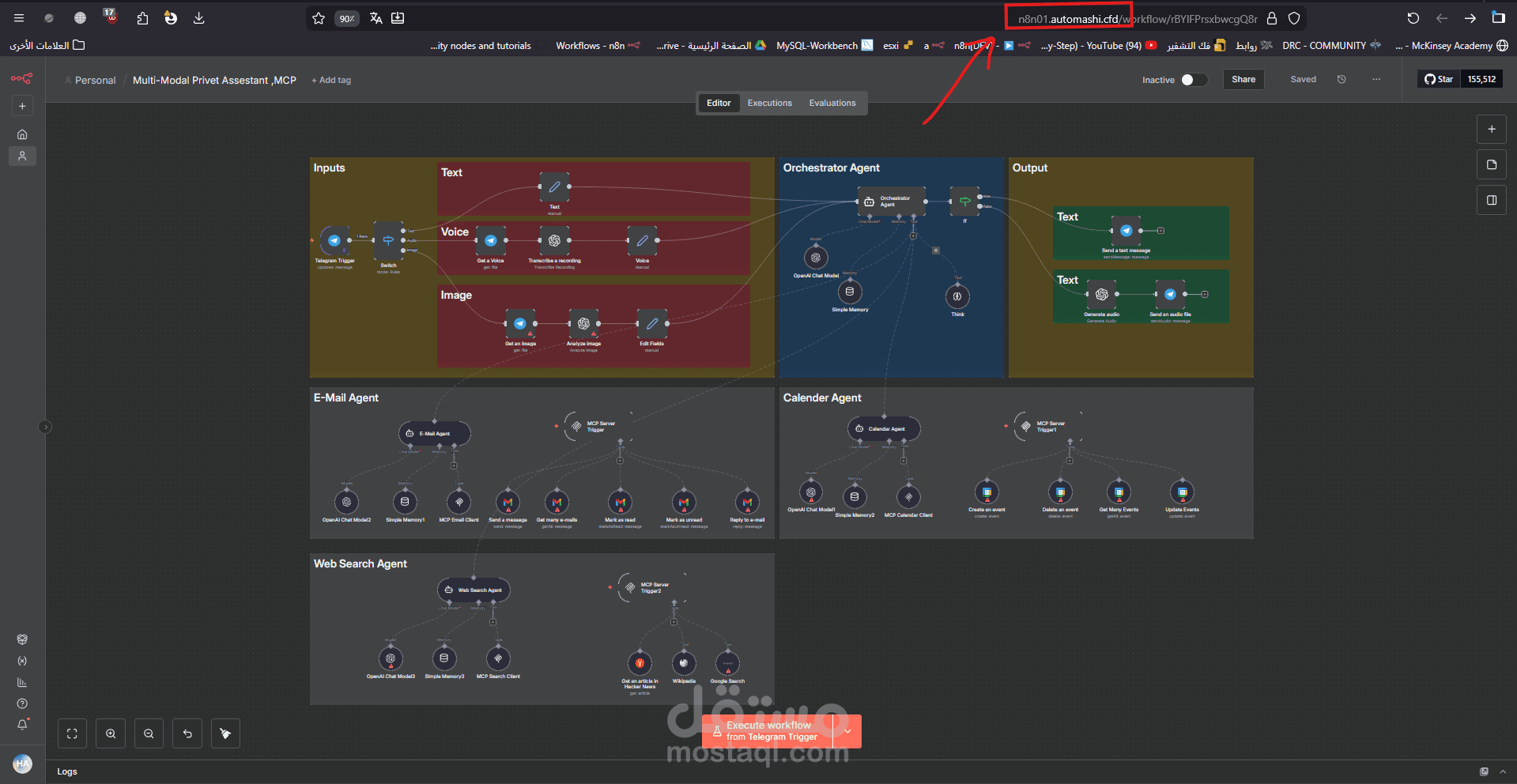Switch to the Editor tab
1517x784 pixels.
pos(719,103)
